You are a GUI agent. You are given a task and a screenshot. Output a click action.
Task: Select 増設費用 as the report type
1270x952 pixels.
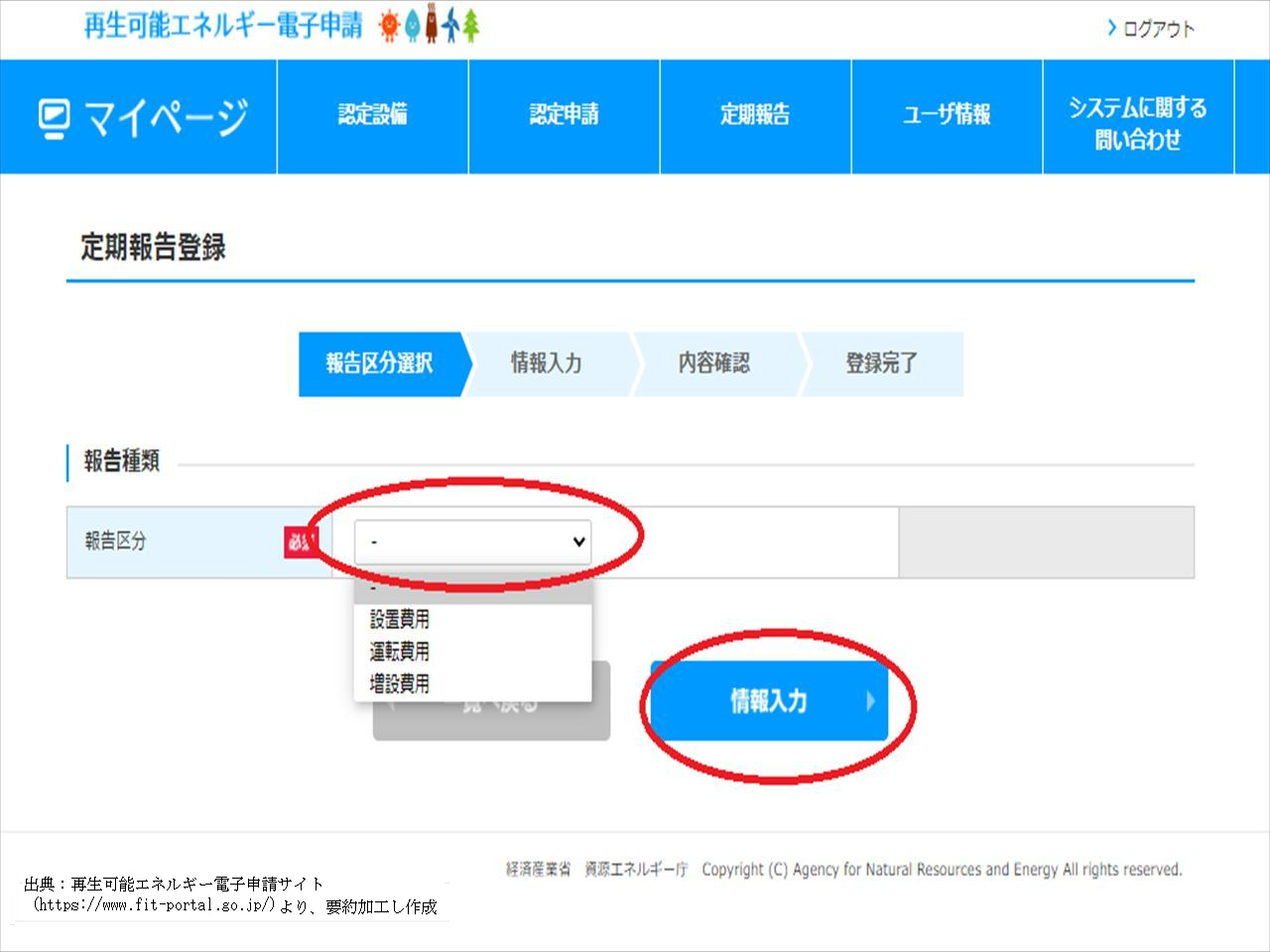click(402, 683)
